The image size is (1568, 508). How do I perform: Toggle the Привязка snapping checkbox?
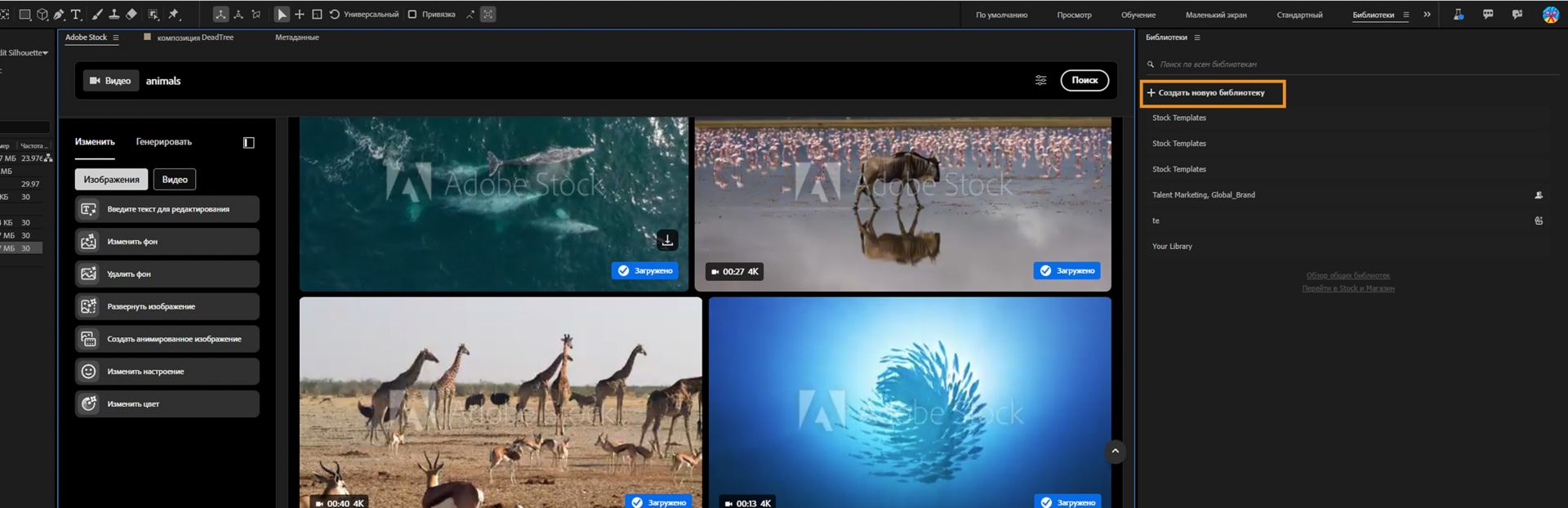tap(412, 15)
